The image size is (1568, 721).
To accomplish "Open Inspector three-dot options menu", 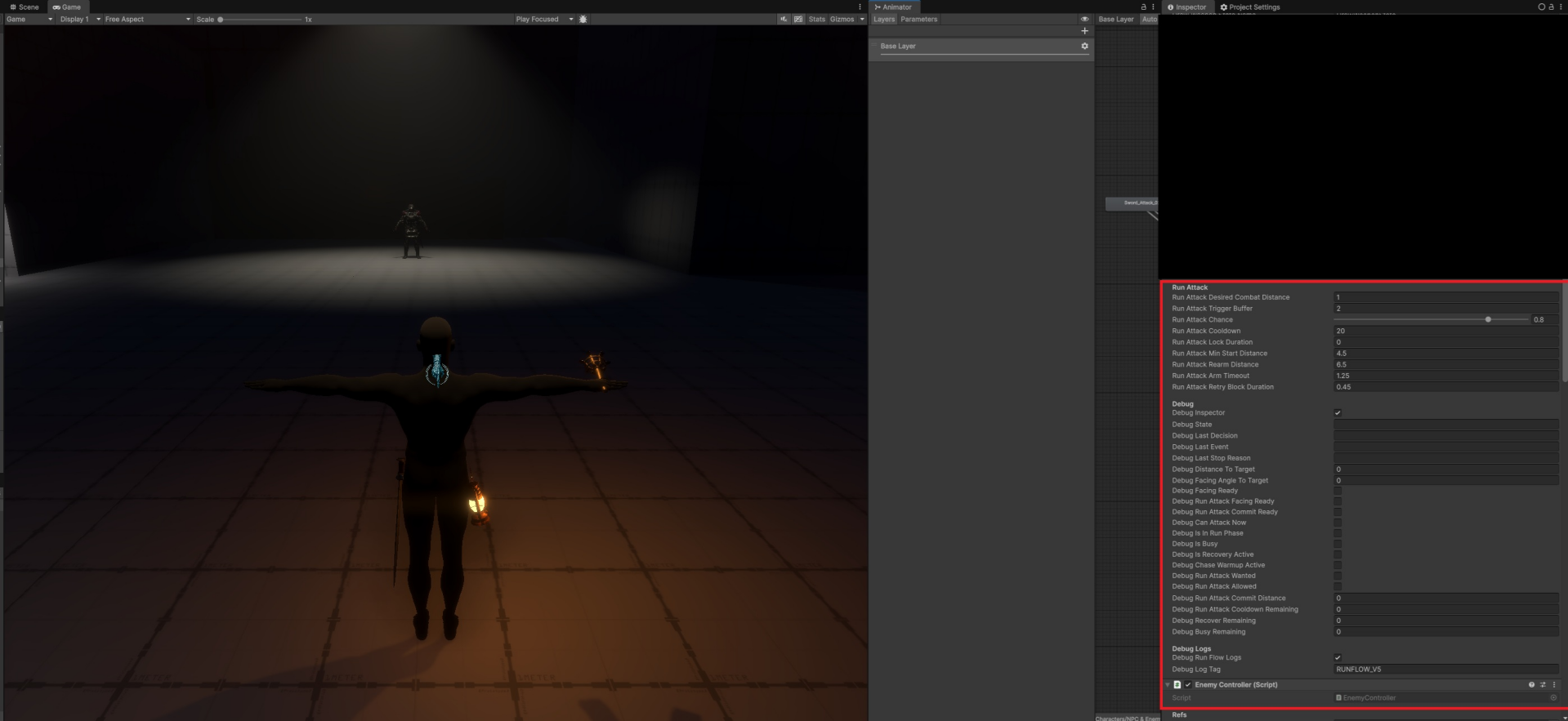I will pyautogui.click(x=1561, y=7).
